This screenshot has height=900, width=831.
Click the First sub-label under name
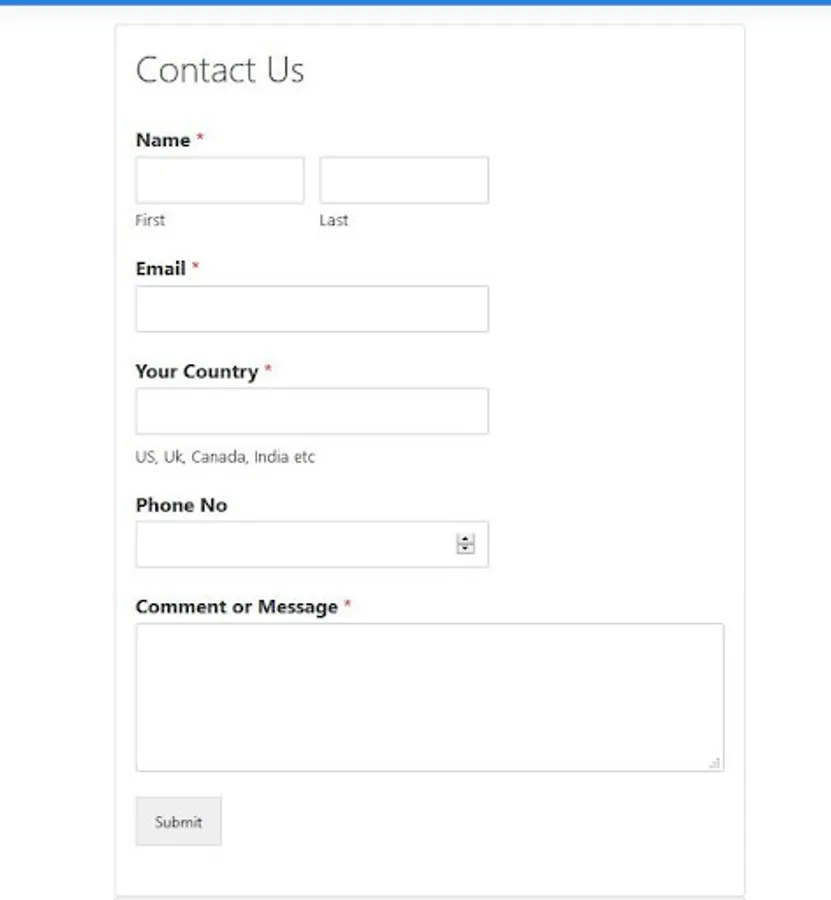click(x=150, y=220)
